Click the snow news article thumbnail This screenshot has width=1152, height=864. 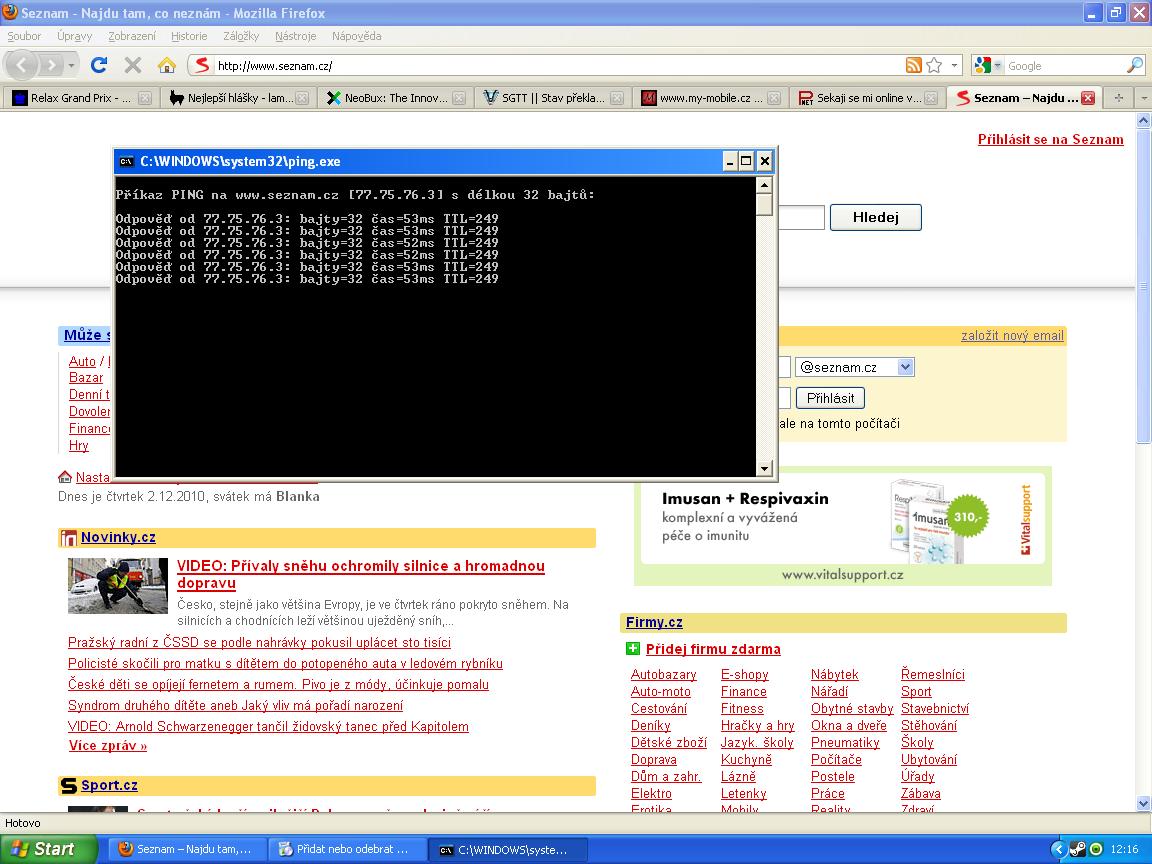[118, 586]
